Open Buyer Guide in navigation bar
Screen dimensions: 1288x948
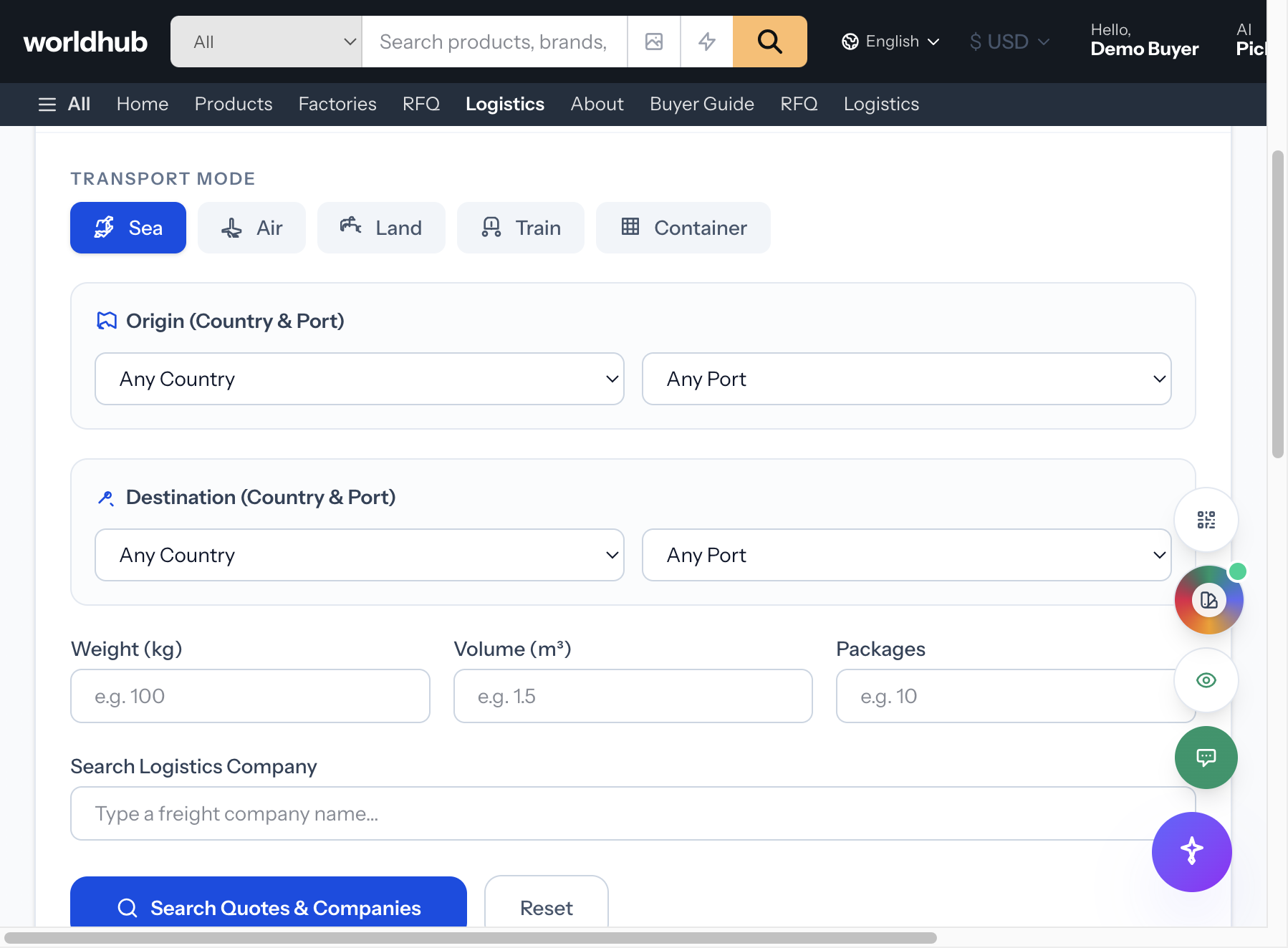click(702, 105)
